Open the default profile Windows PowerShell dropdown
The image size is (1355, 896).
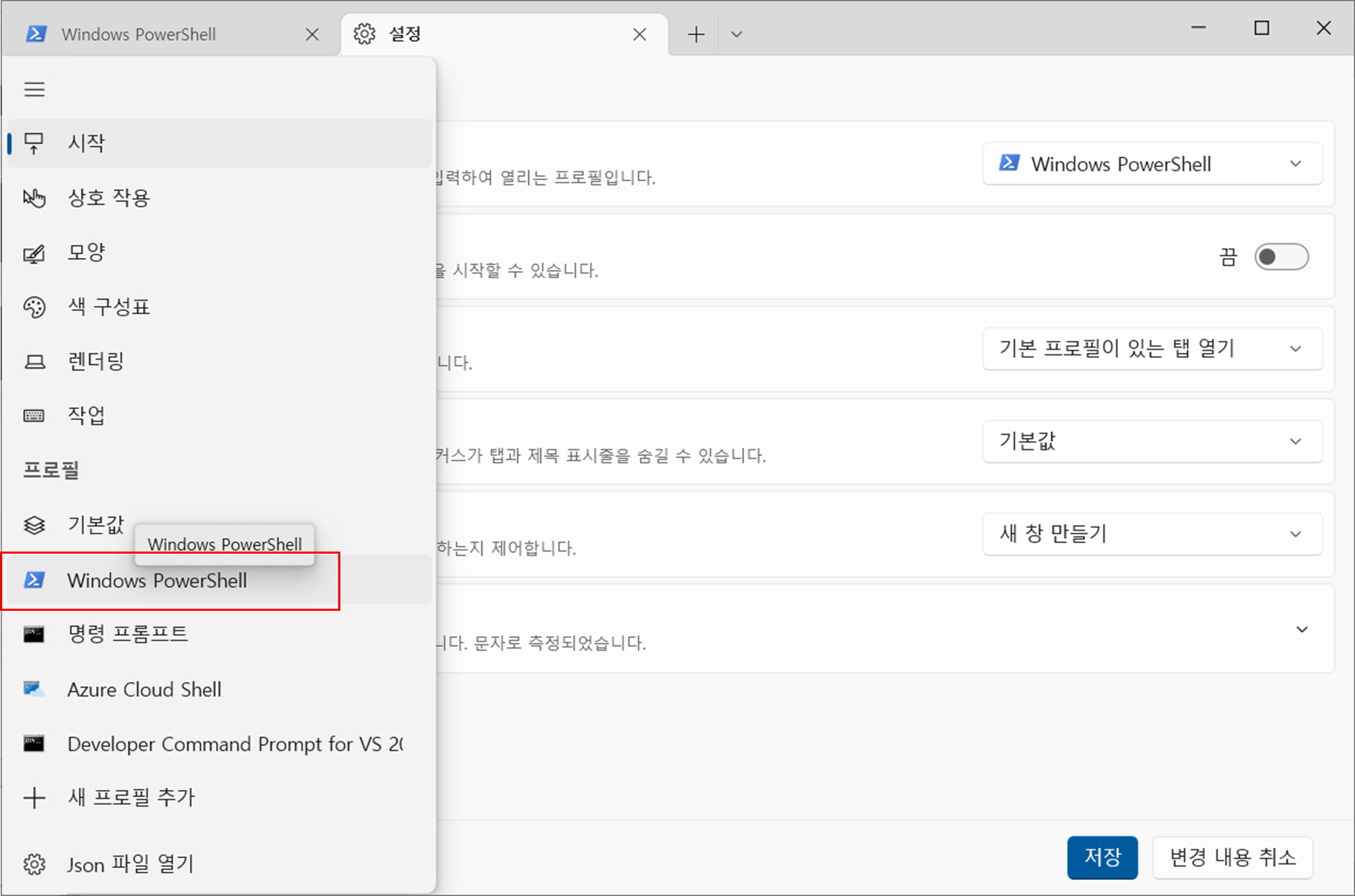pos(1151,164)
